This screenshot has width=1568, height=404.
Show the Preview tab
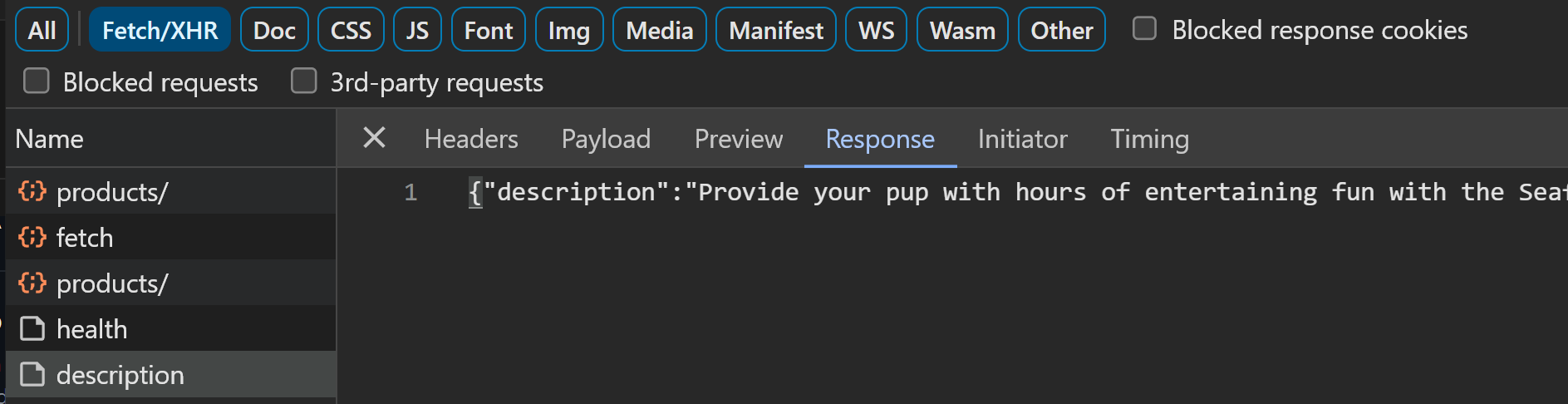click(738, 139)
